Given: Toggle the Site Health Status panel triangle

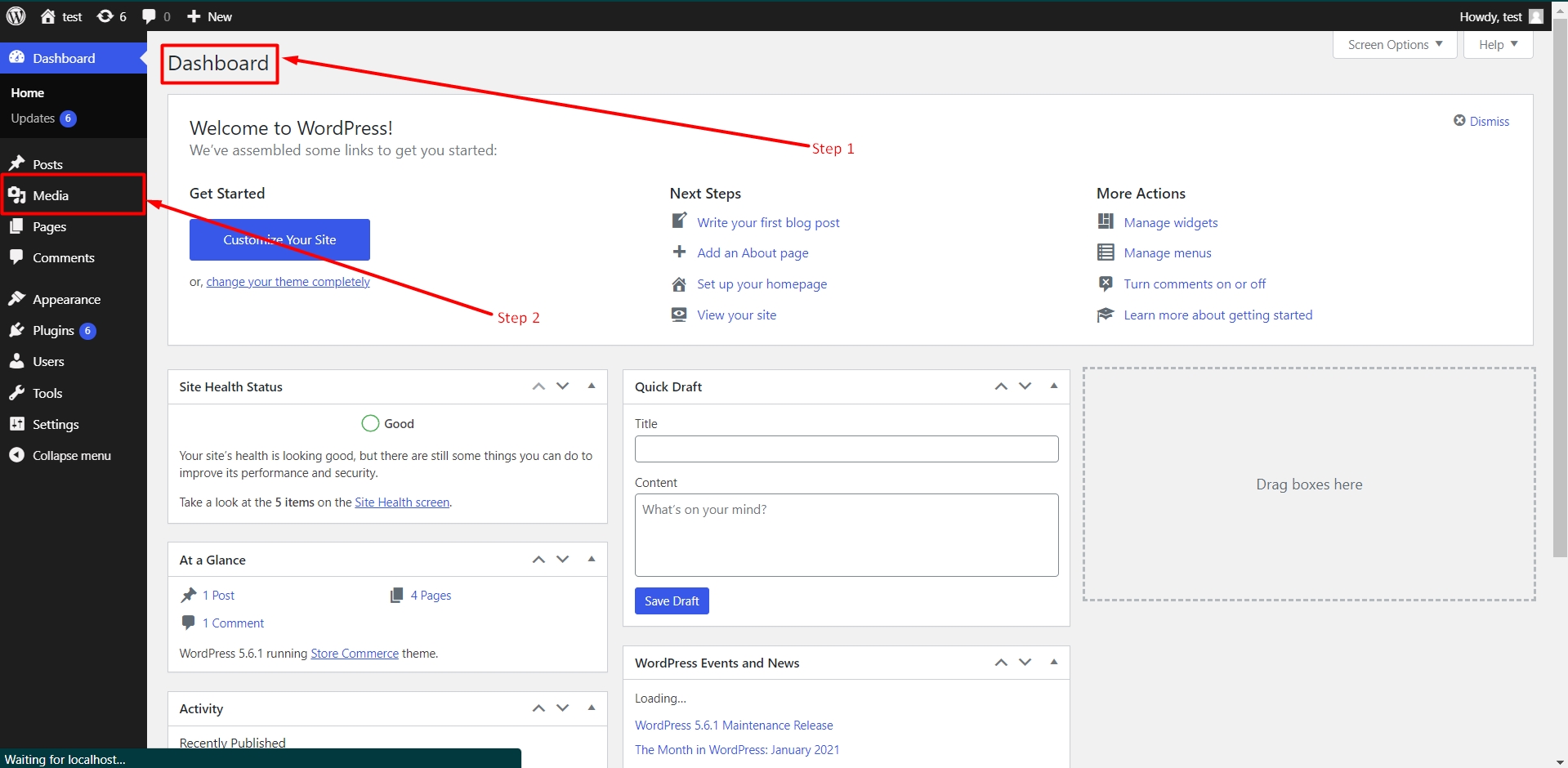Looking at the screenshot, I should click(x=592, y=386).
